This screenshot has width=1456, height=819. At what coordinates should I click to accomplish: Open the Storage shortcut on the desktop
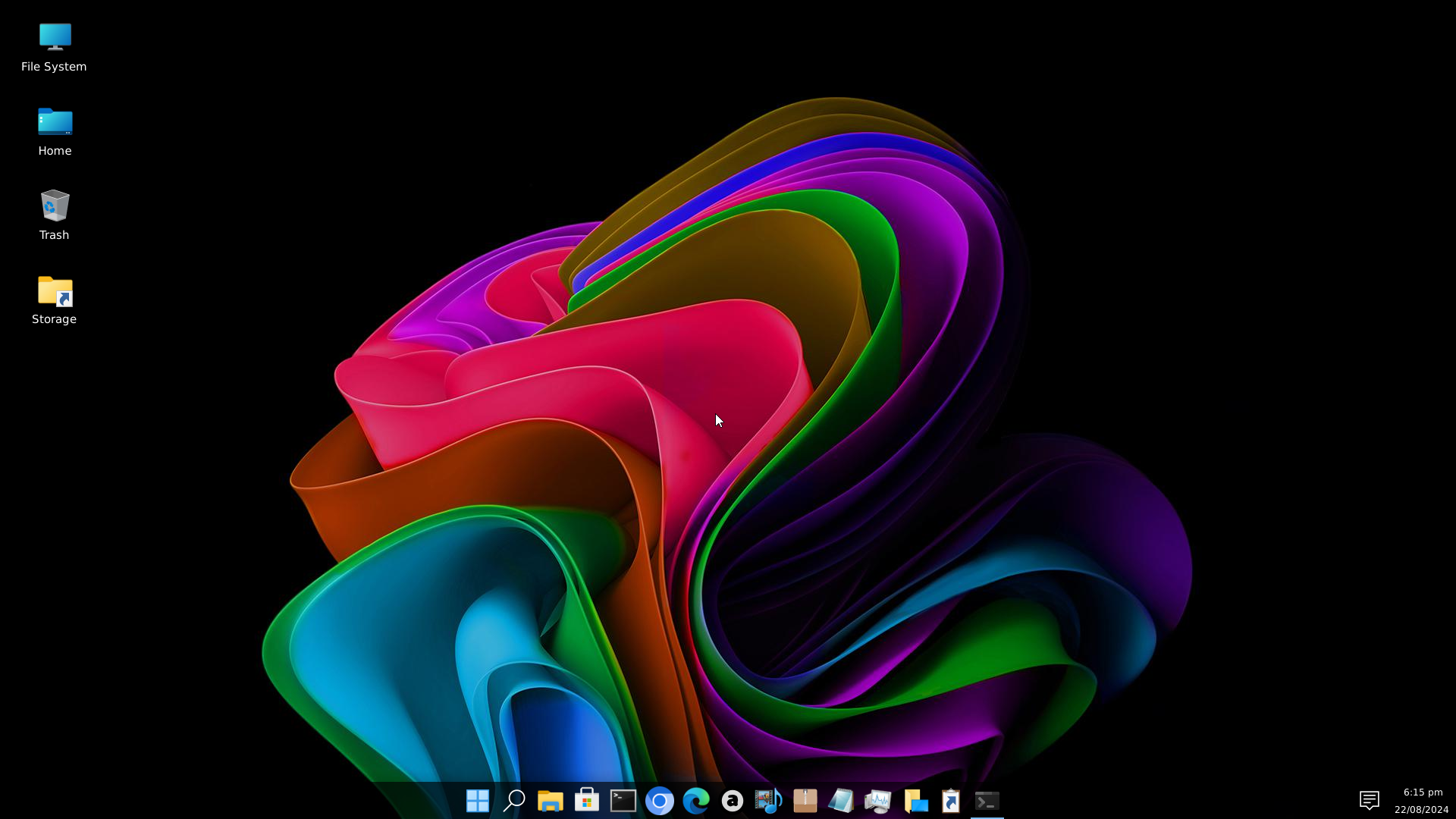click(x=54, y=300)
